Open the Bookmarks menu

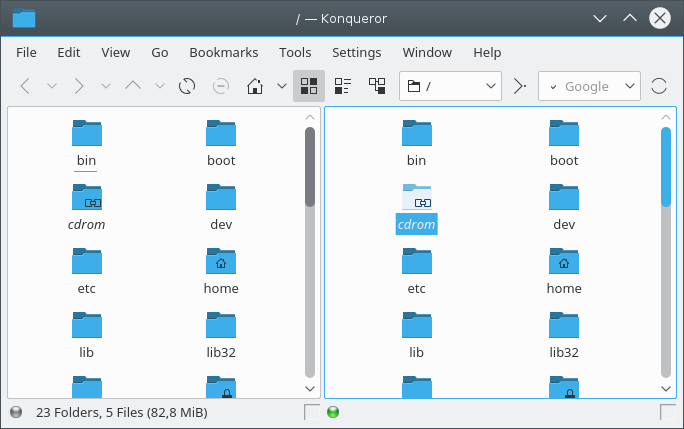(223, 52)
